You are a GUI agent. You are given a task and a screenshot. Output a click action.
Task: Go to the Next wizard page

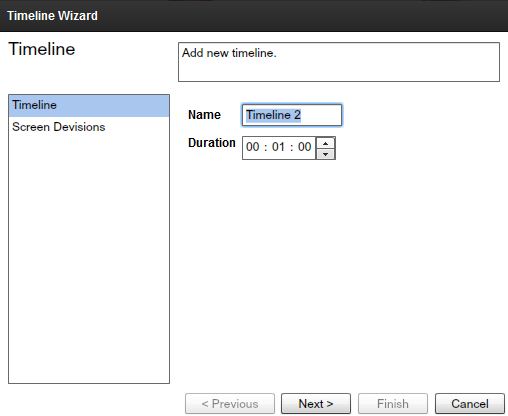click(x=316, y=404)
